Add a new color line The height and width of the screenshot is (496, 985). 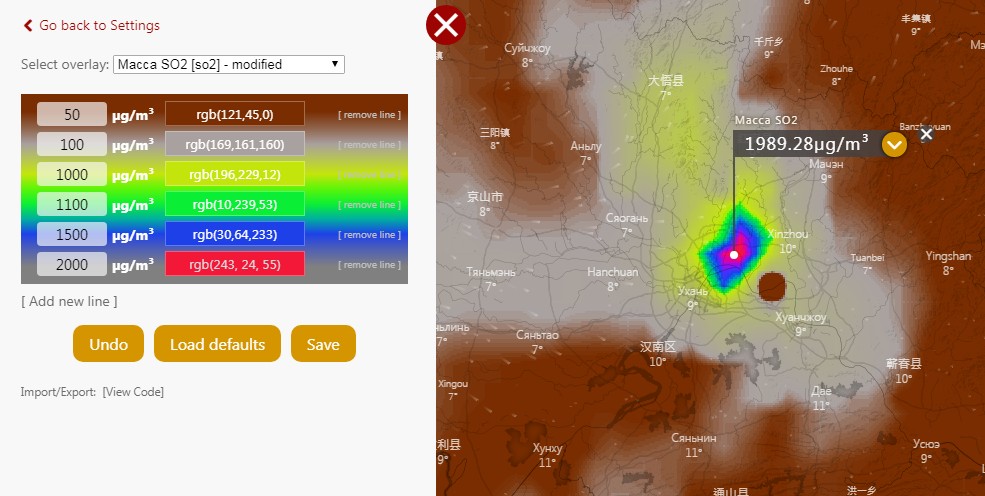[69, 301]
